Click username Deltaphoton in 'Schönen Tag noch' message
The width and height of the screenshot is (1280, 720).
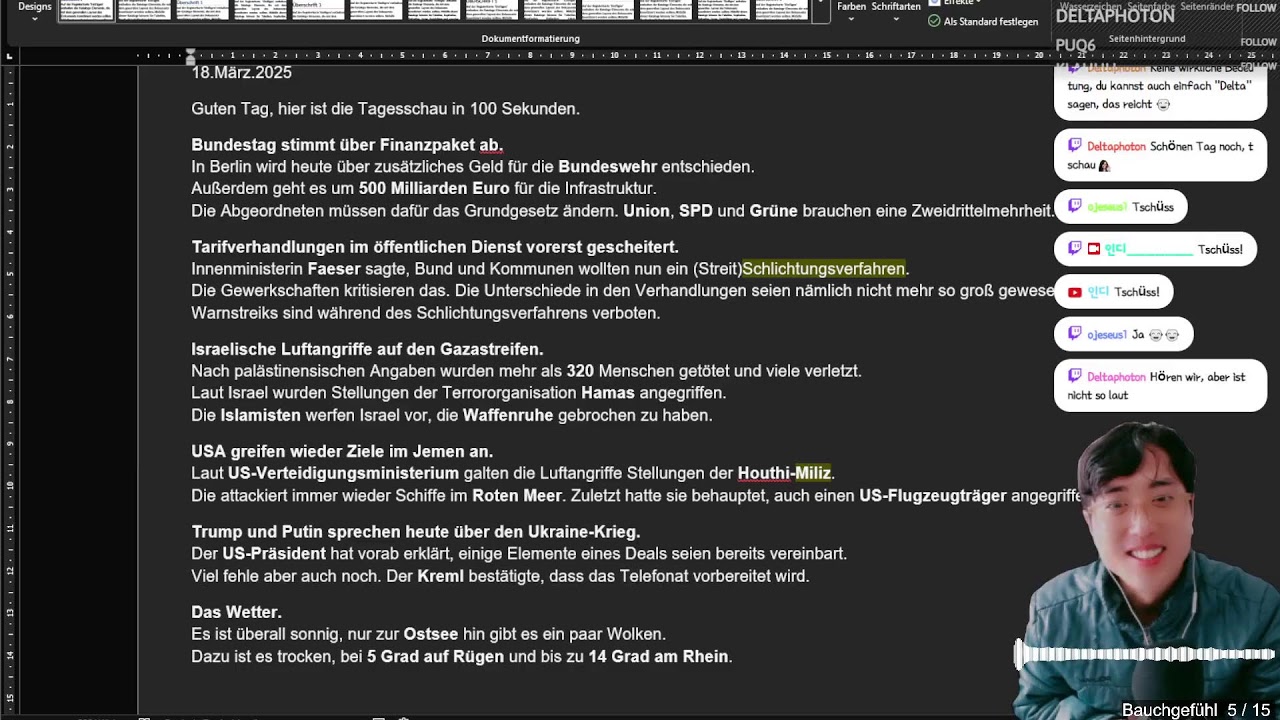coord(1116,146)
